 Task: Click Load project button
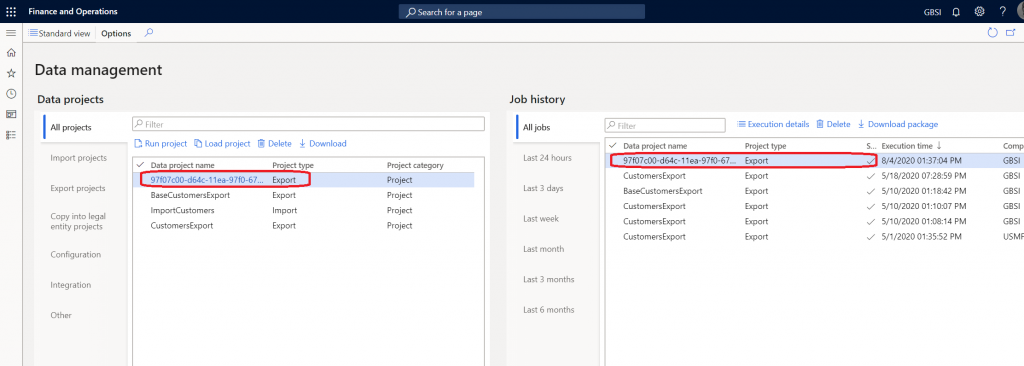tap(222, 144)
